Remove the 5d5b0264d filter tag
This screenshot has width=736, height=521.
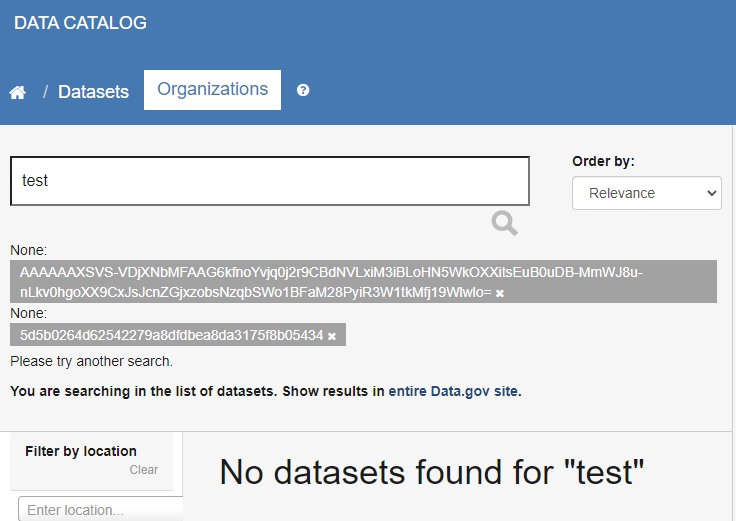coord(332,336)
